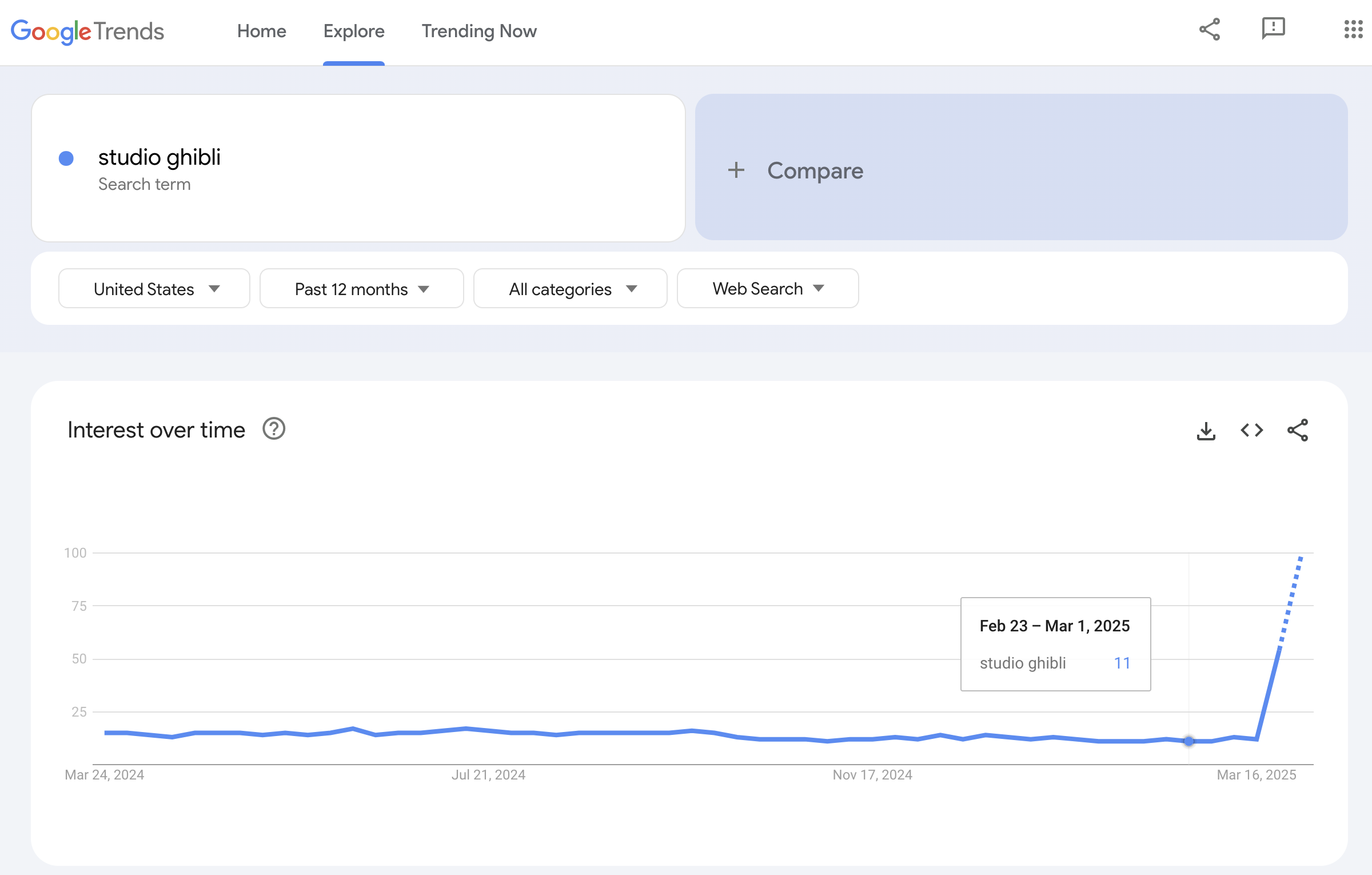Open the Past 12 months dropdown
The height and width of the screenshot is (875, 1372).
point(361,289)
